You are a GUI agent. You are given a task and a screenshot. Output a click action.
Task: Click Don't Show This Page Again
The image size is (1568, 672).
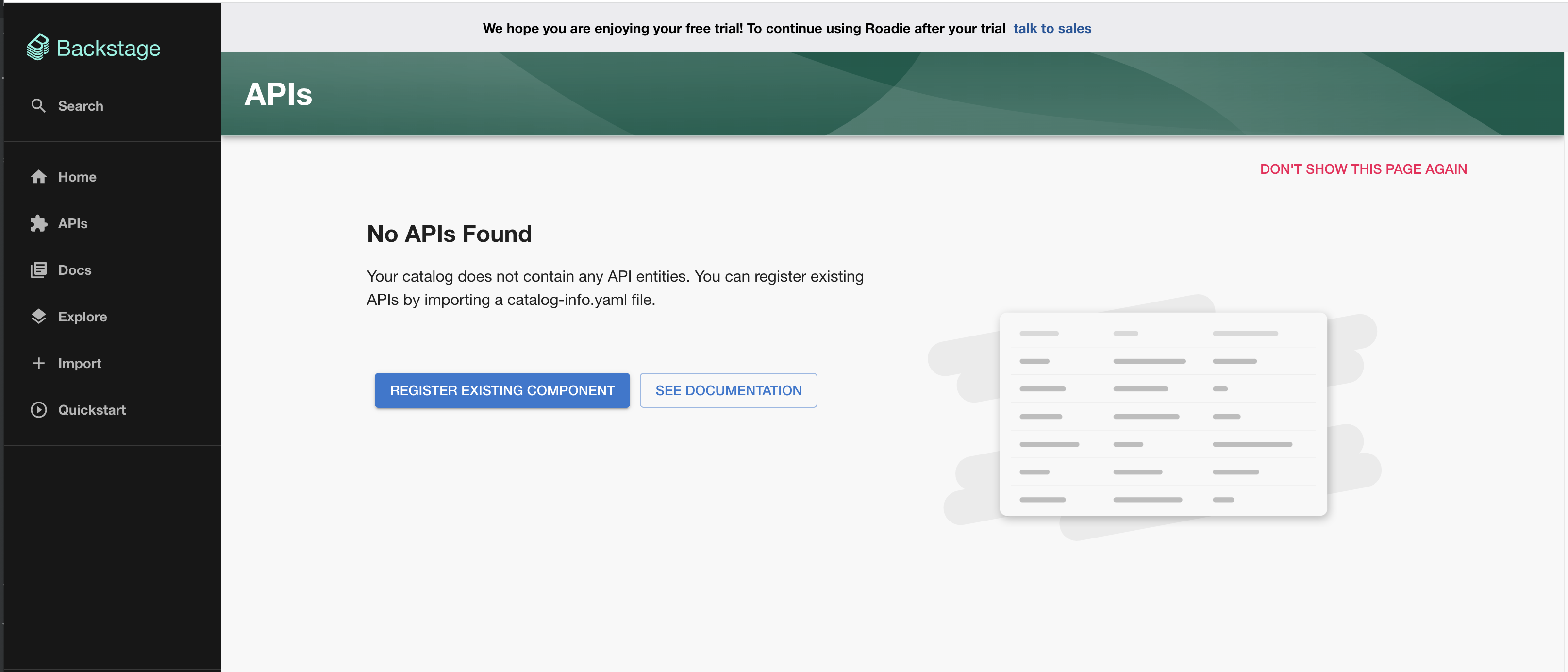(x=1363, y=168)
